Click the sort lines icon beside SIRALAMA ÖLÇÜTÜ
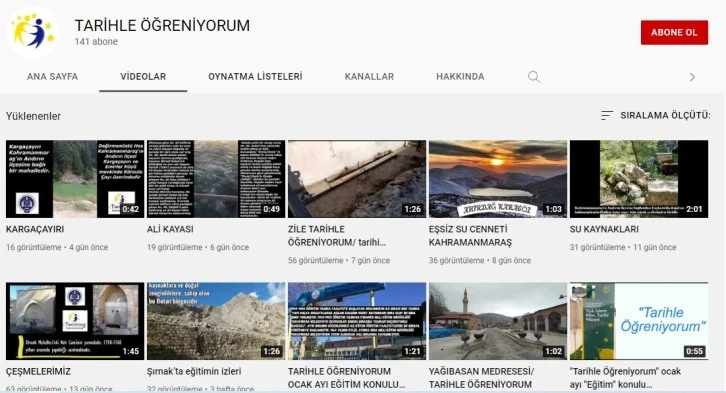726x393 pixels. [607, 115]
